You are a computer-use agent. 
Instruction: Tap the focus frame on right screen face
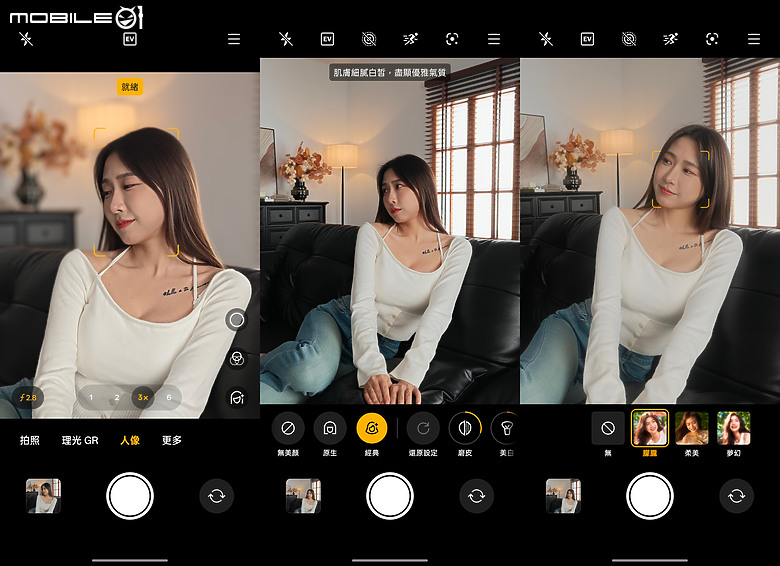(681, 180)
